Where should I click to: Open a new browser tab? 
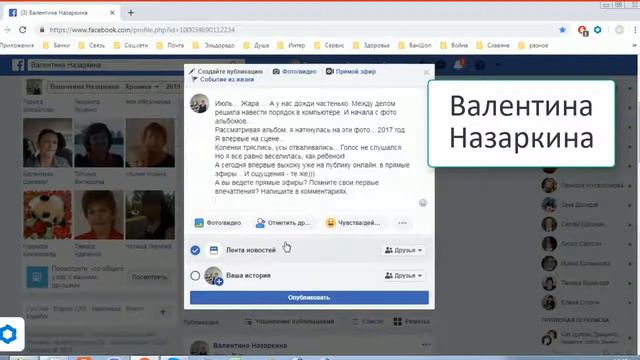click(131, 13)
